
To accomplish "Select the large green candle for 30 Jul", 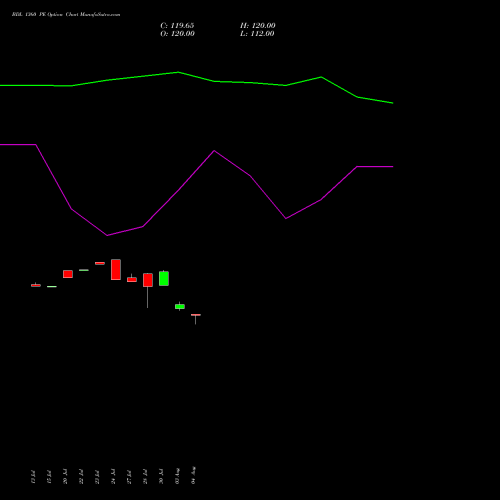I will click(x=164, y=278).
